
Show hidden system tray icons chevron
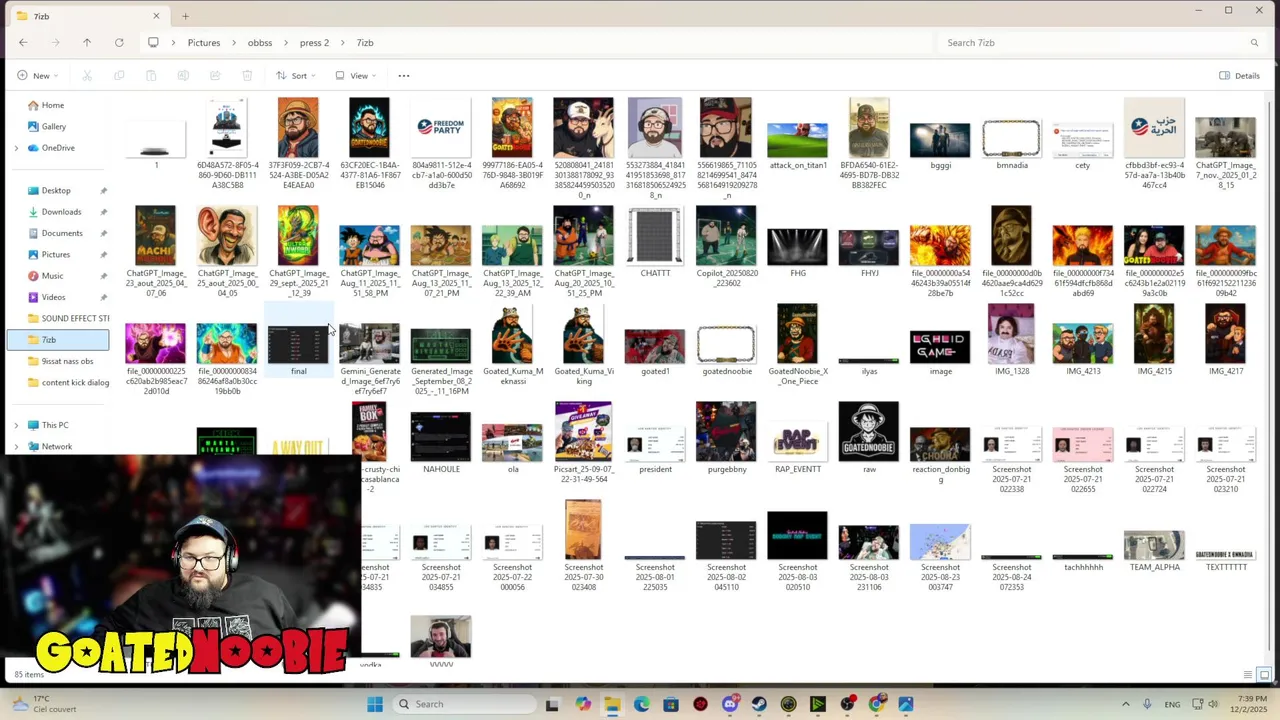click(1125, 704)
